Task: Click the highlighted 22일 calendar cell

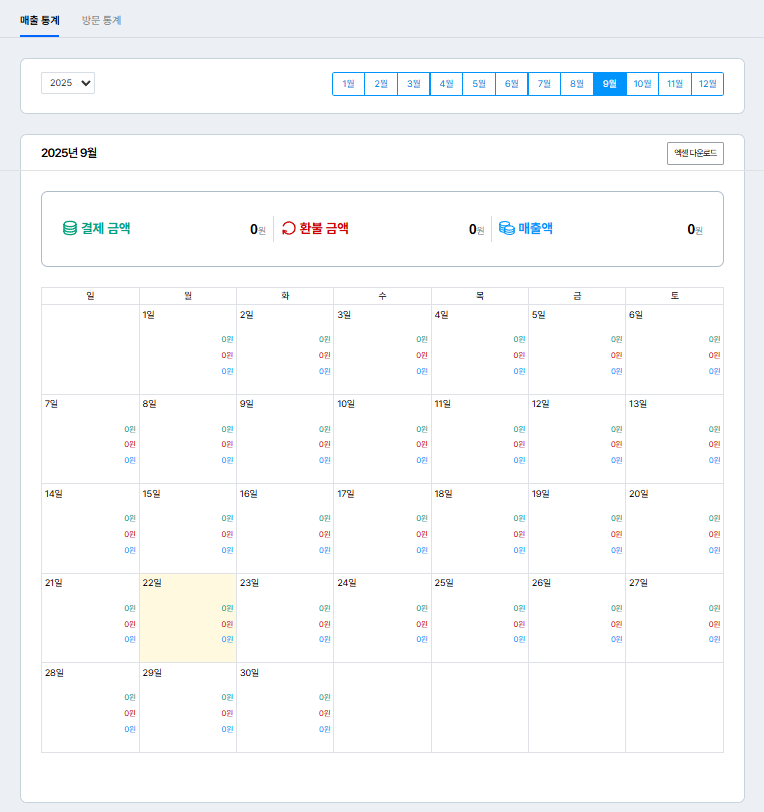Action: 187,617
